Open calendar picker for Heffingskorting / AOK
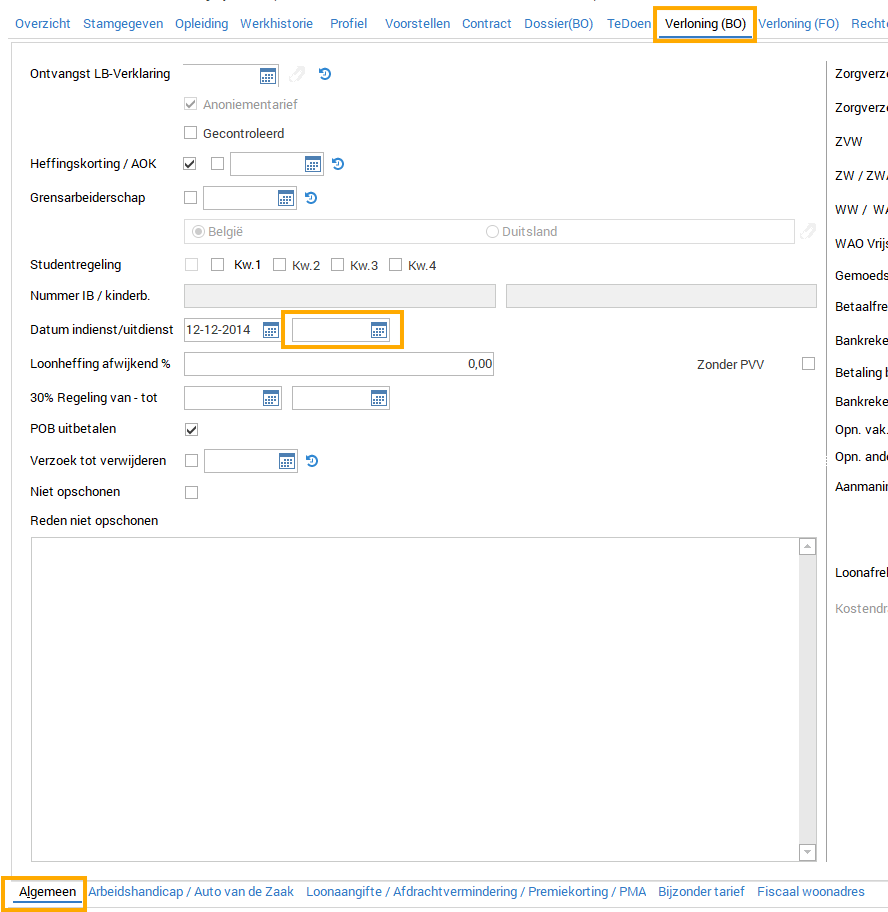Screen dimensions: 888x912 point(313,165)
